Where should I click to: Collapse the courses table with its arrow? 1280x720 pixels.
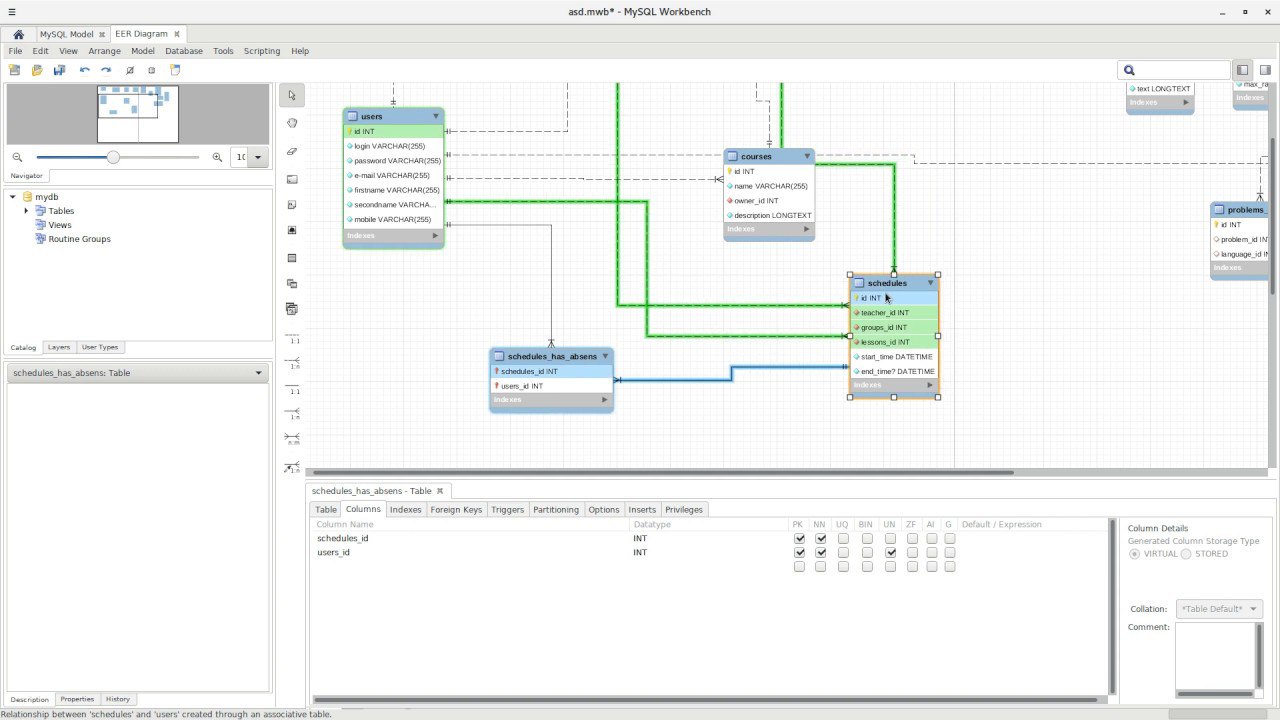pyautogui.click(x=807, y=156)
